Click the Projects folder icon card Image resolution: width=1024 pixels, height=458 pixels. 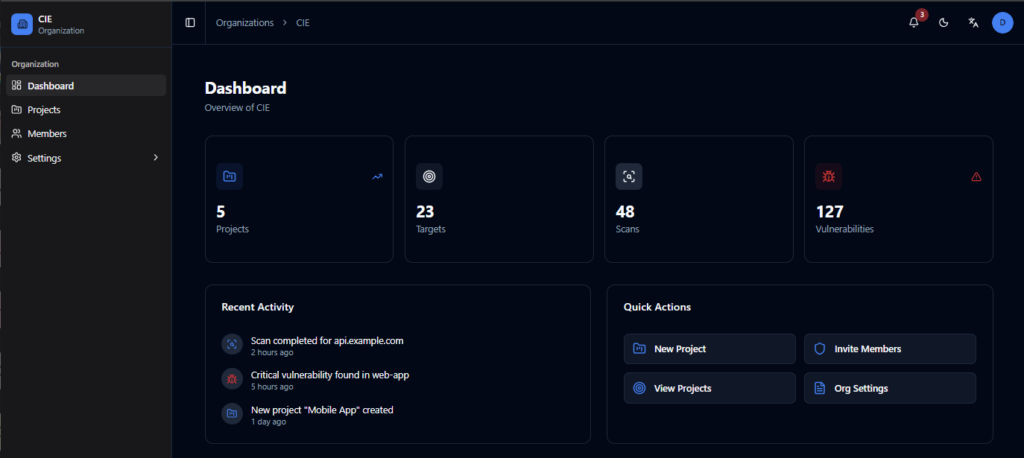click(229, 177)
